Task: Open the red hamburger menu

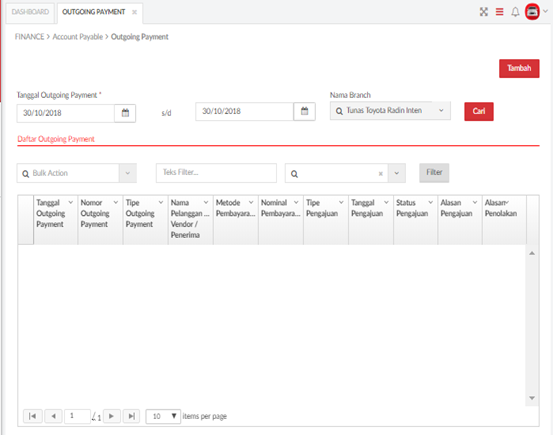Action: 499,12
